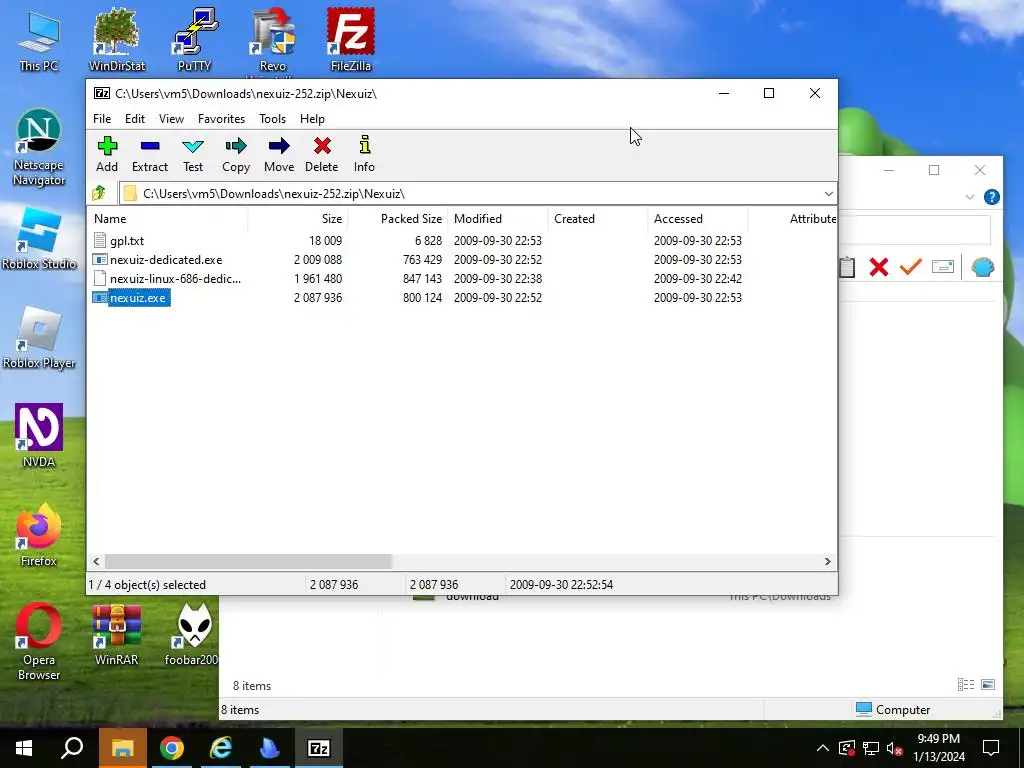
Task: Click the PuTTY desktop icon
Action: (194, 39)
